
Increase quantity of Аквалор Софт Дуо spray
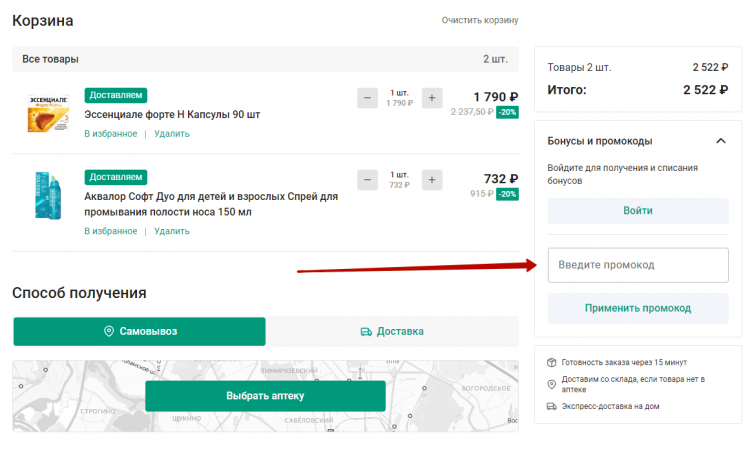point(432,180)
